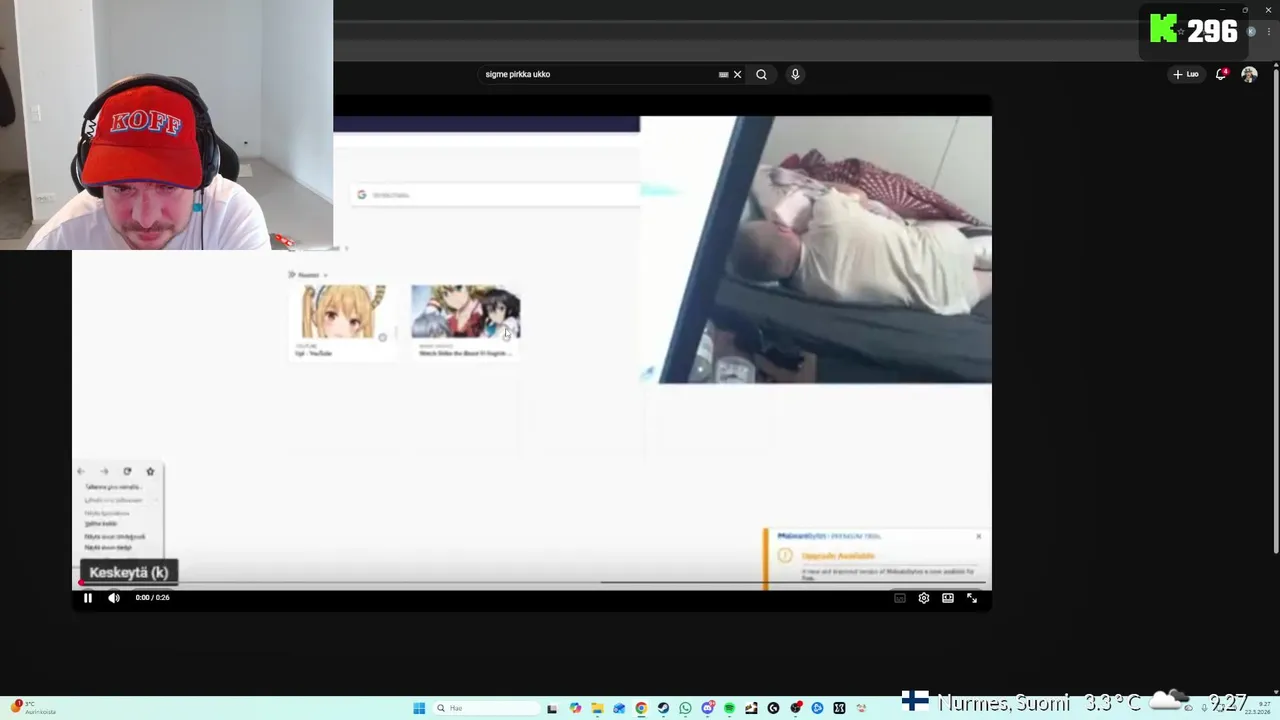
Task: Click the taskbar search box labeled Hae
Action: tap(485, 708)
